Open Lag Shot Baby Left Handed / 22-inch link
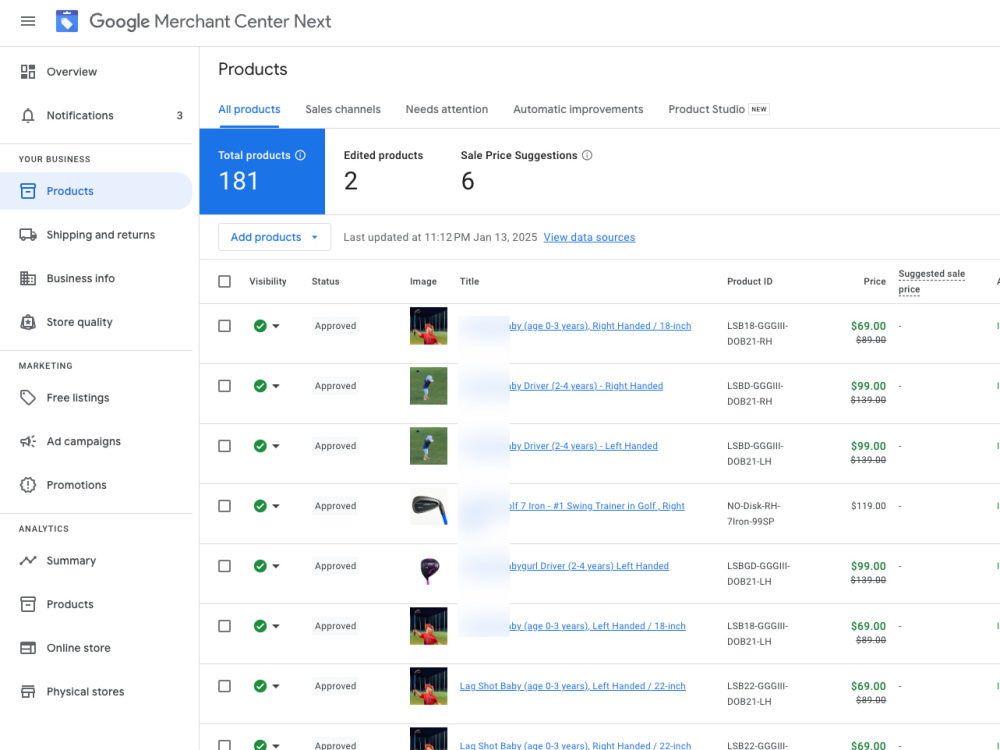 (x=573, y=686)
